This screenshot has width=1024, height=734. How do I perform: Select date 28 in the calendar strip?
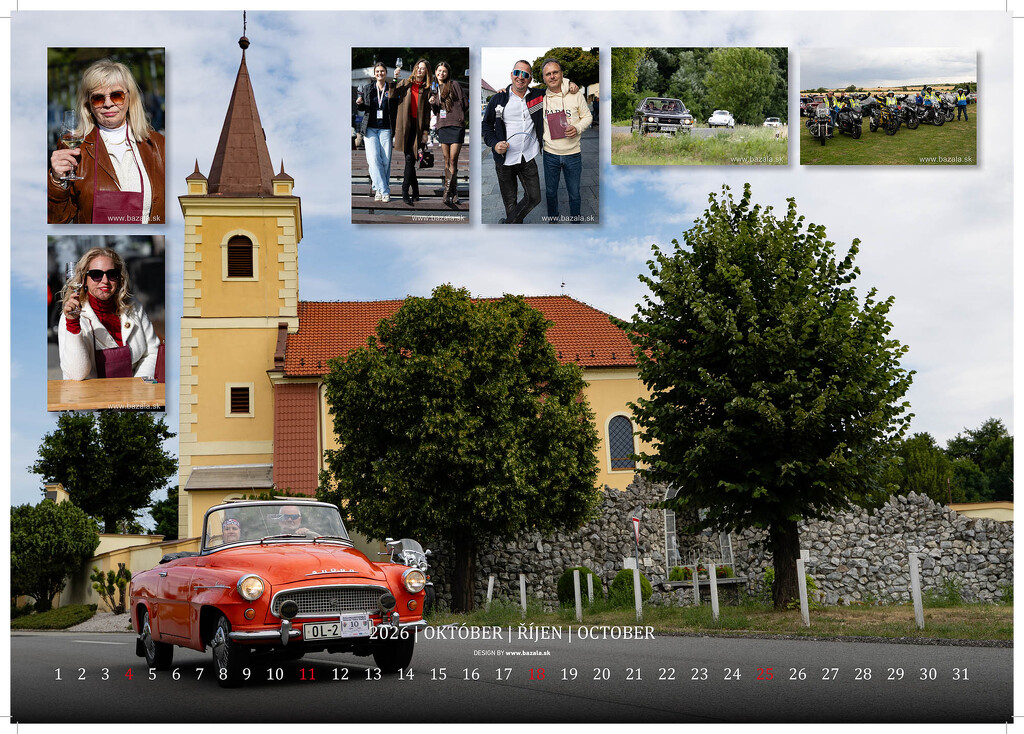tap(862, 674)
